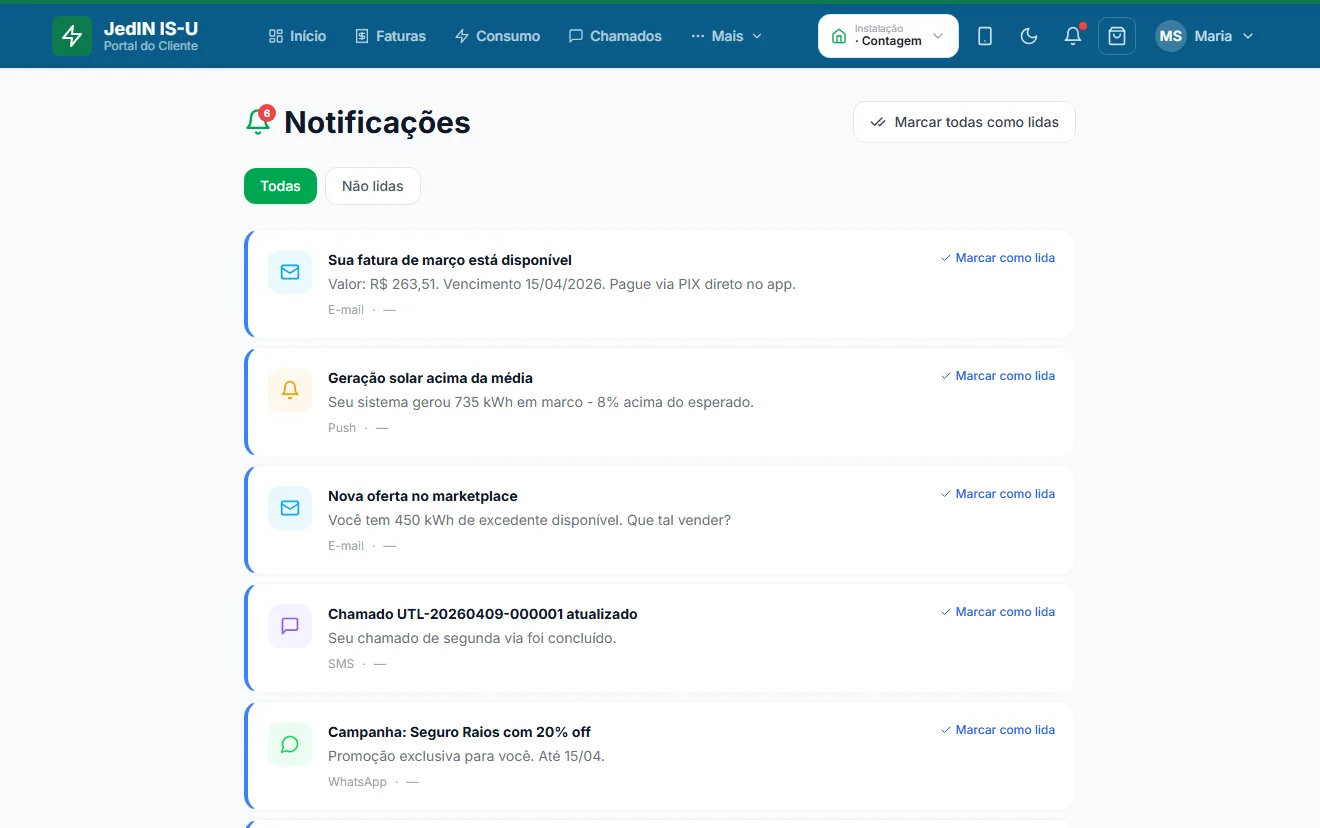This screenshot has height=828, width=1320.
Task: Open the shopping bag marketplace icon
Action: [x=1117, y=36]
